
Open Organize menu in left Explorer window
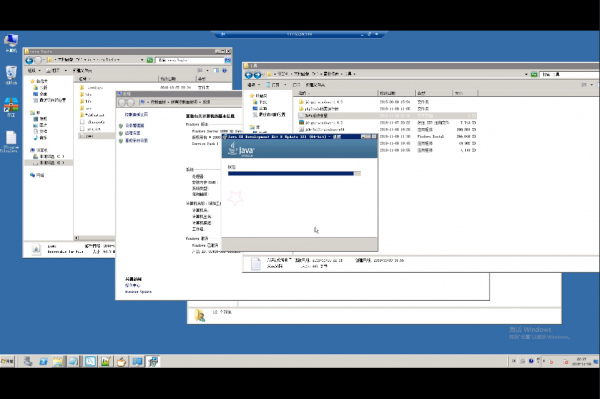(x=34, y=70)
